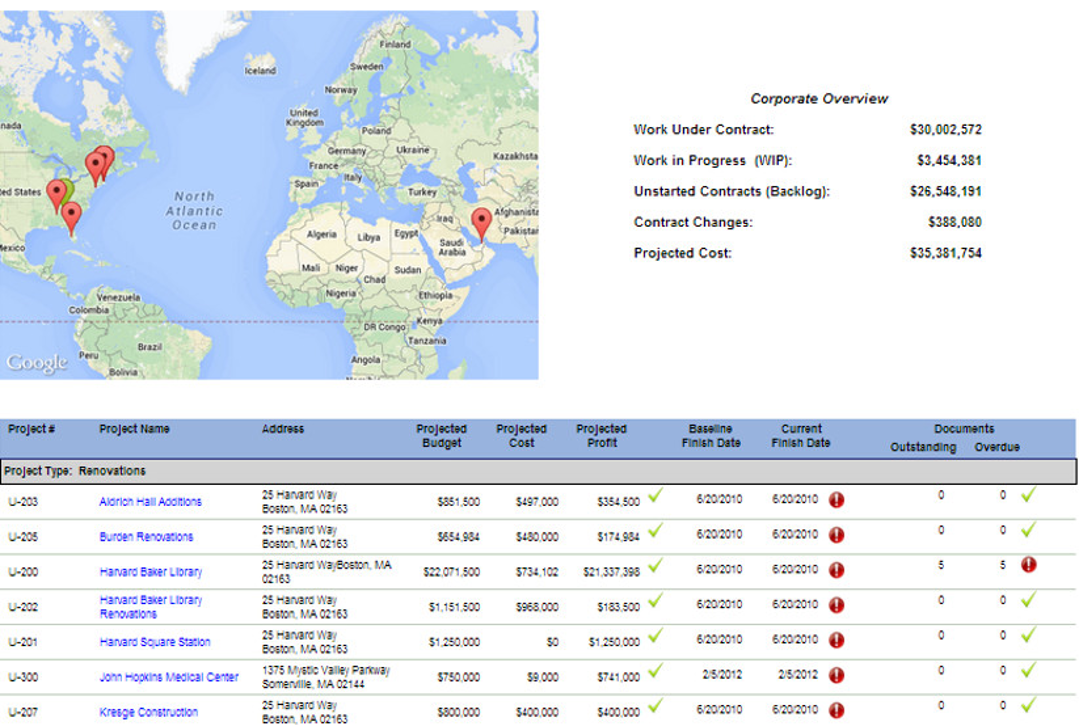Click Backlog value $26,548,191
Screen dimensions: 1079x725
tap(946, 191)
